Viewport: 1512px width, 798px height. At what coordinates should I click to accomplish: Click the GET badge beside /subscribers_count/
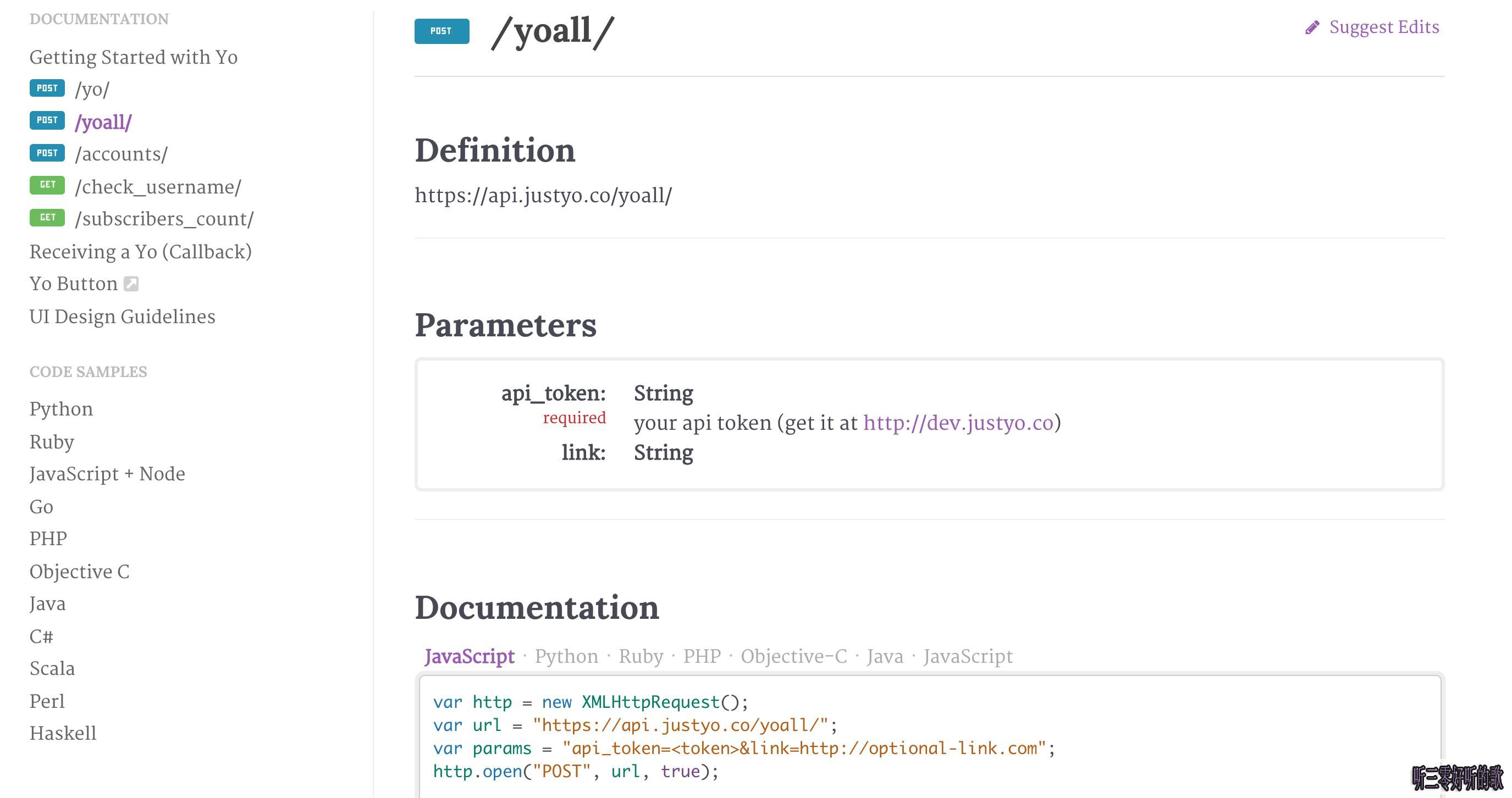tap(47, 218)
